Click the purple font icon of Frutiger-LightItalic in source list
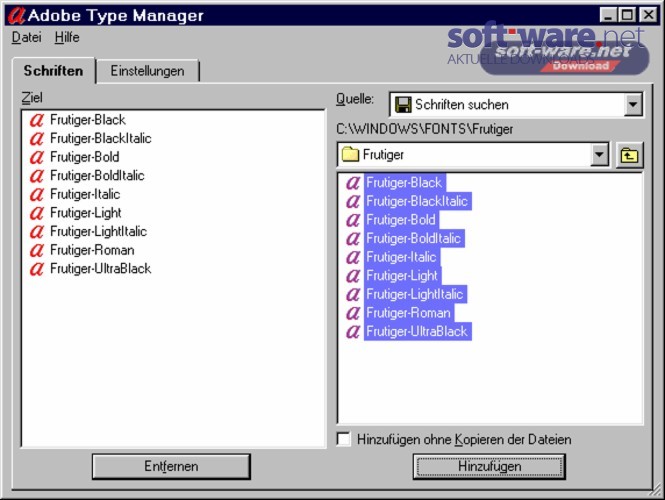This screenshot has height=500, width=665. point(353,294)
